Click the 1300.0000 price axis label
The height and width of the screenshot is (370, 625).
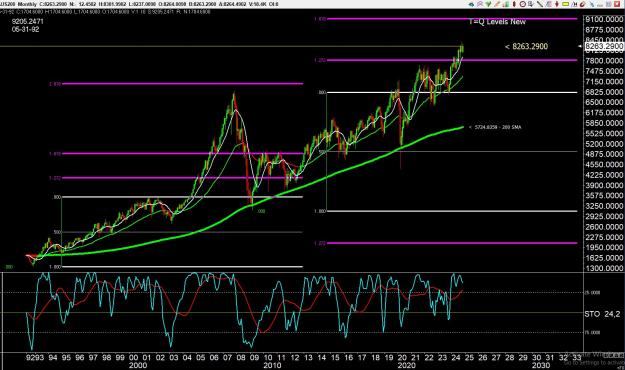[x=604, y=268]
